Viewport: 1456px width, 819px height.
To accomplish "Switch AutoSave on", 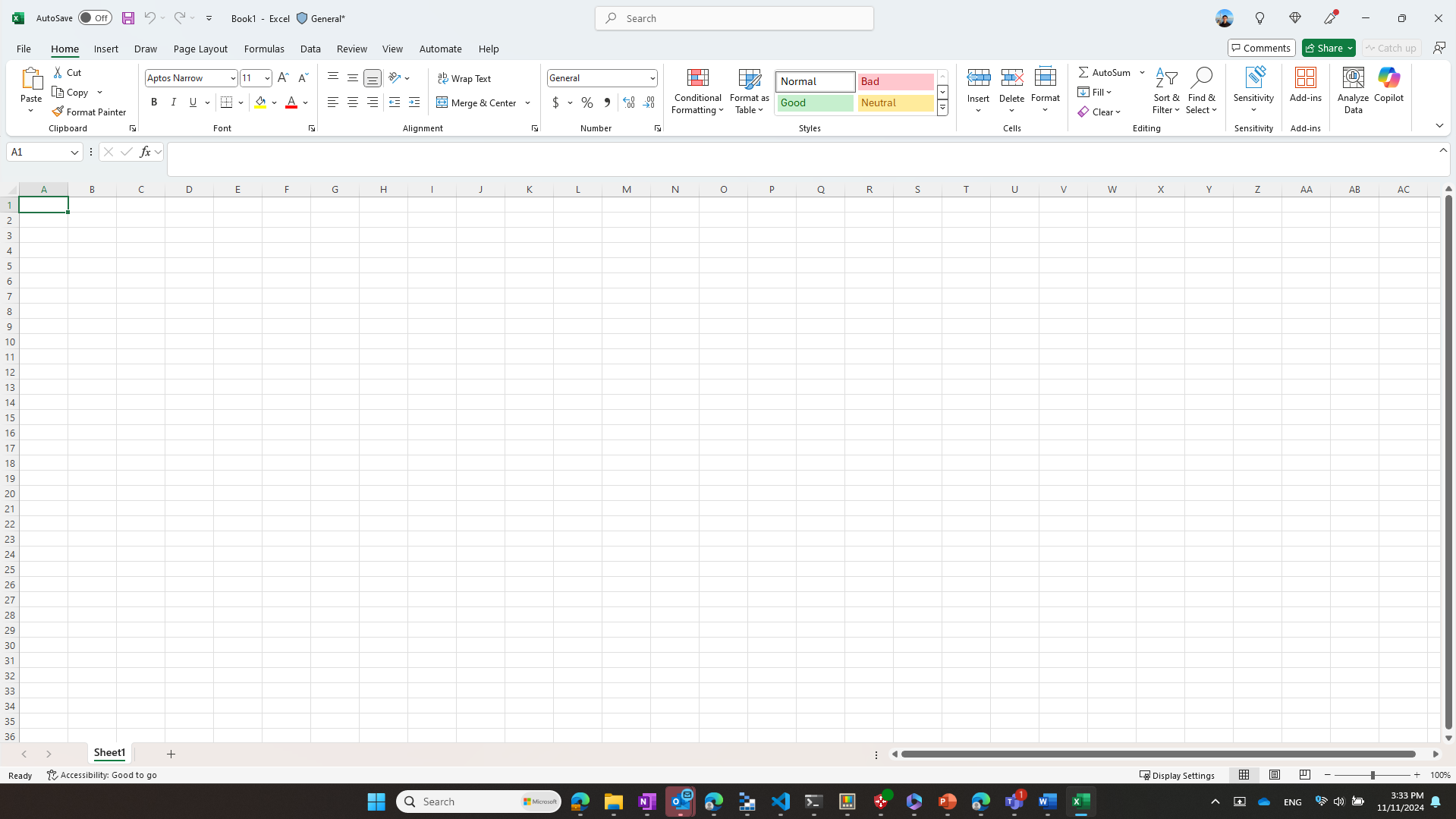I will click(x=94, y=17).
